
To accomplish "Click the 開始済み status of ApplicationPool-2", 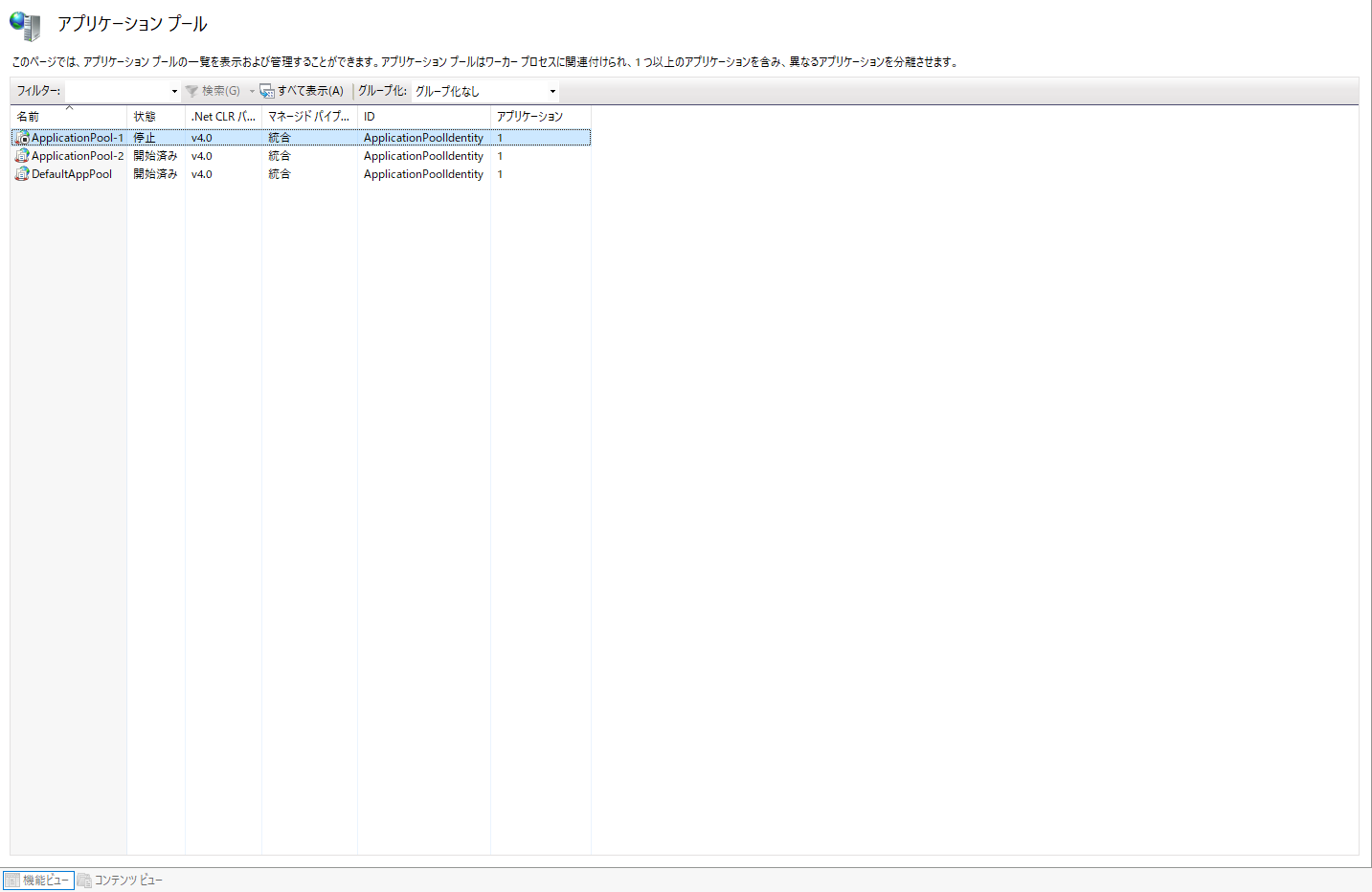I will pyautogui.click(x=155, y=156).
